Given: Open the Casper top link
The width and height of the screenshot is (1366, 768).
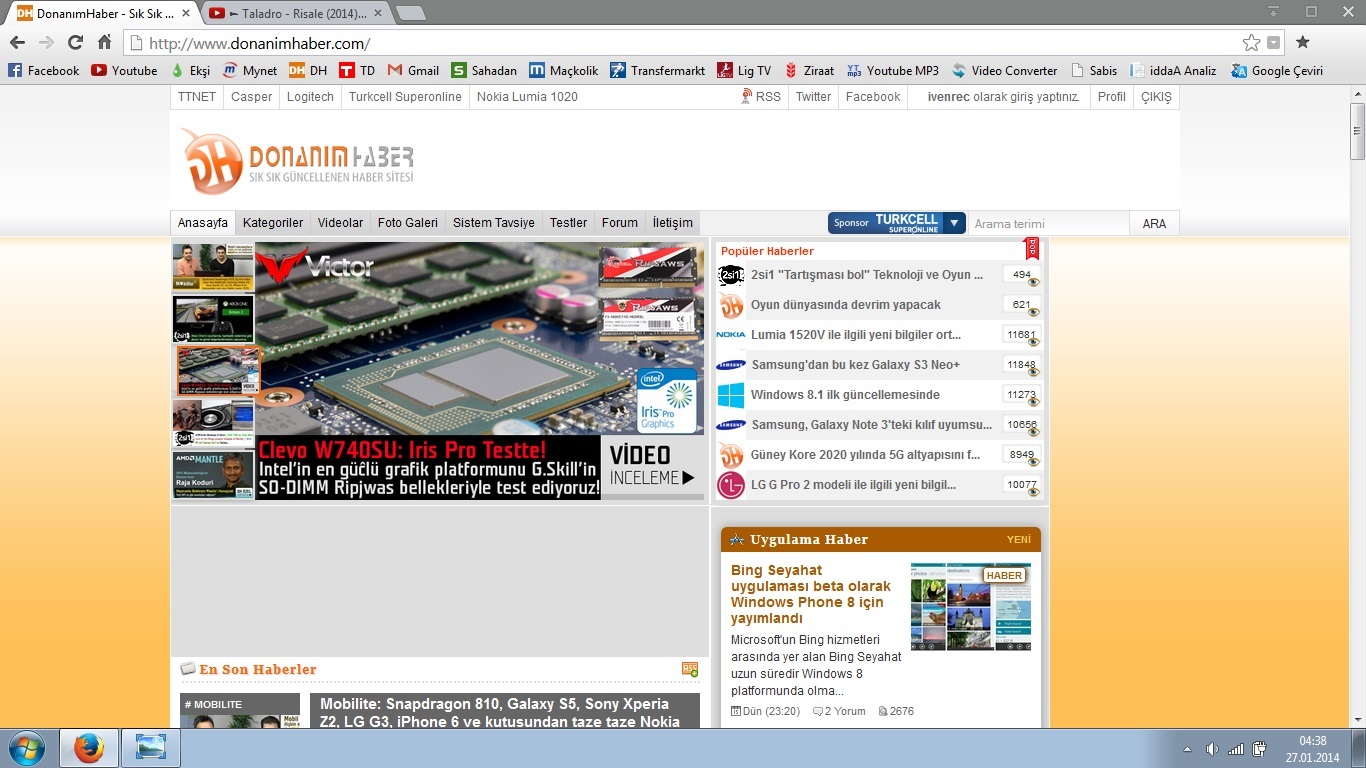Looking at the screenshot, I should point(252,97).
